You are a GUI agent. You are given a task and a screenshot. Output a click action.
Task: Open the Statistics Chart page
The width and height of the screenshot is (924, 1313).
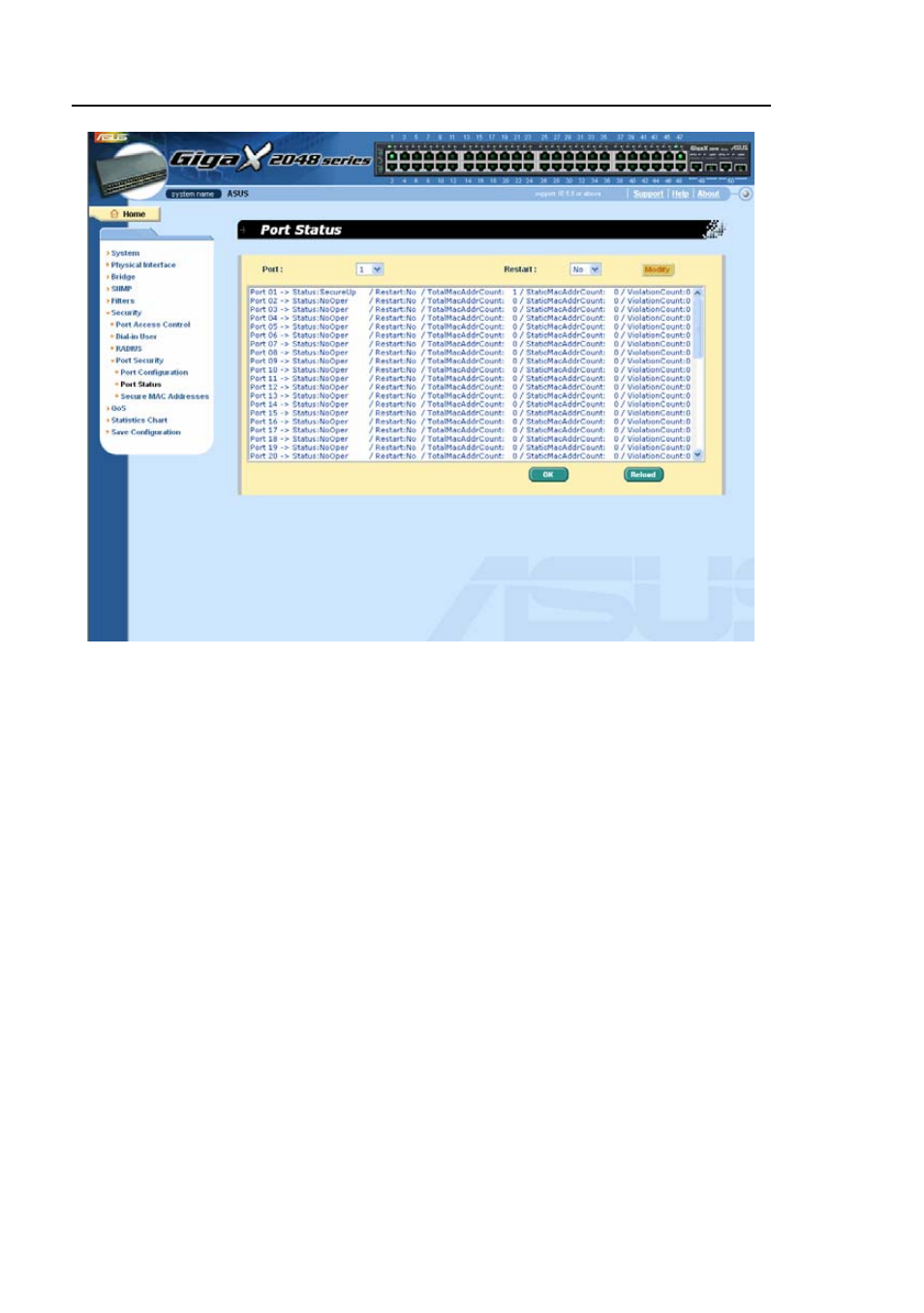[x=139, y=421]
